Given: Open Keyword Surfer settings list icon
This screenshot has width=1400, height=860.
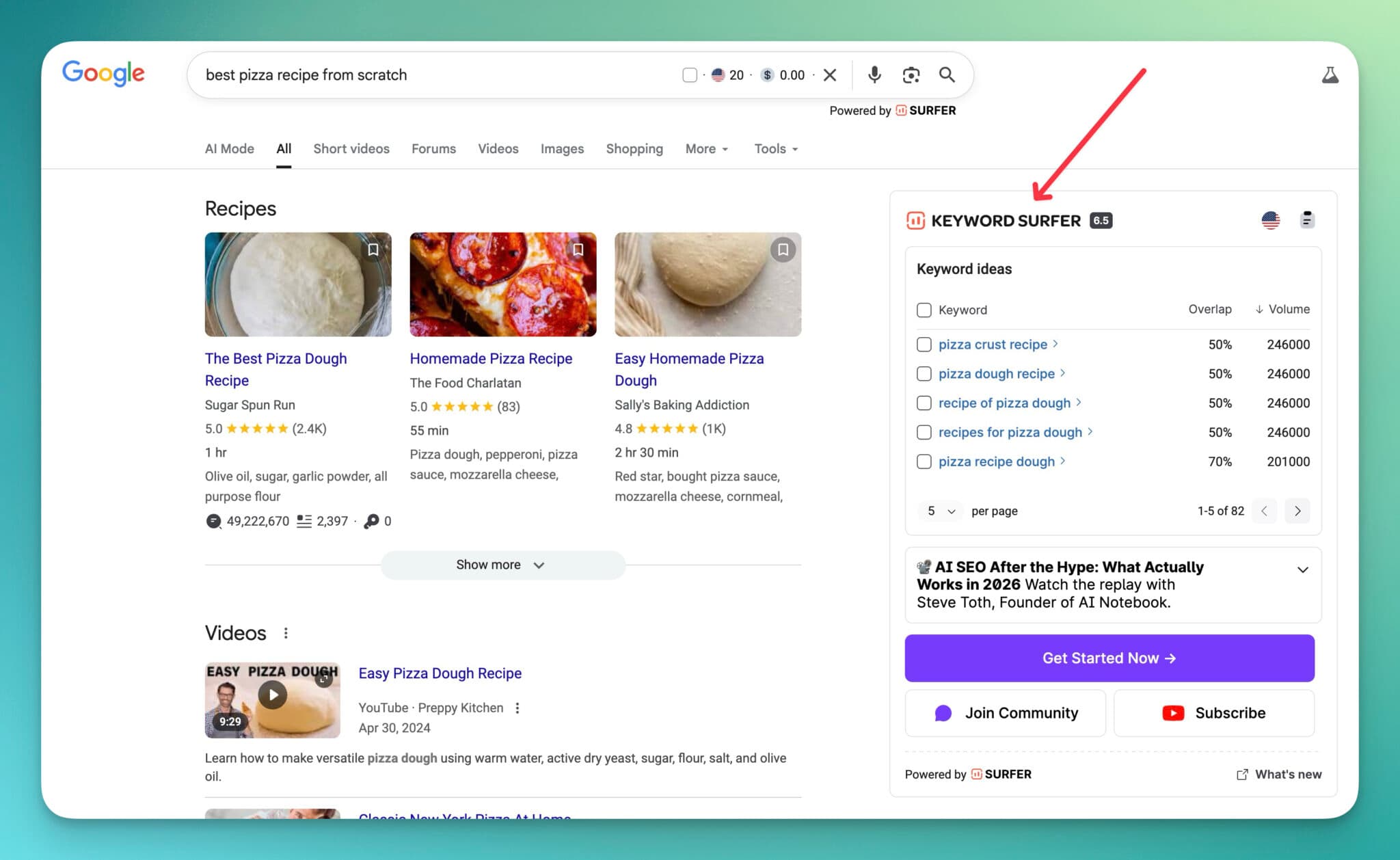Looking at the screenshot, I should (x=1307, y=219).
